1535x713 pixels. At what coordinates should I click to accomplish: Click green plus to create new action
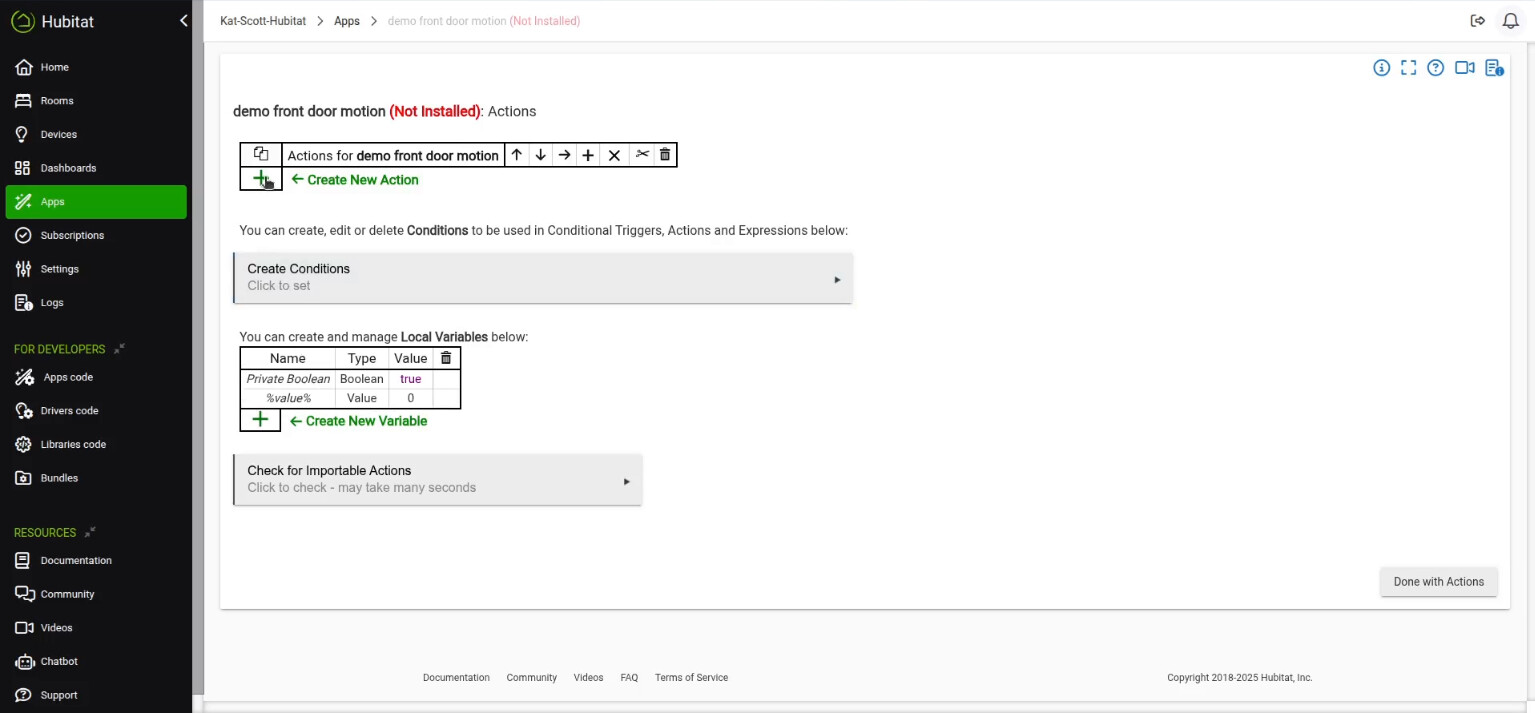(x=261, y=179)
